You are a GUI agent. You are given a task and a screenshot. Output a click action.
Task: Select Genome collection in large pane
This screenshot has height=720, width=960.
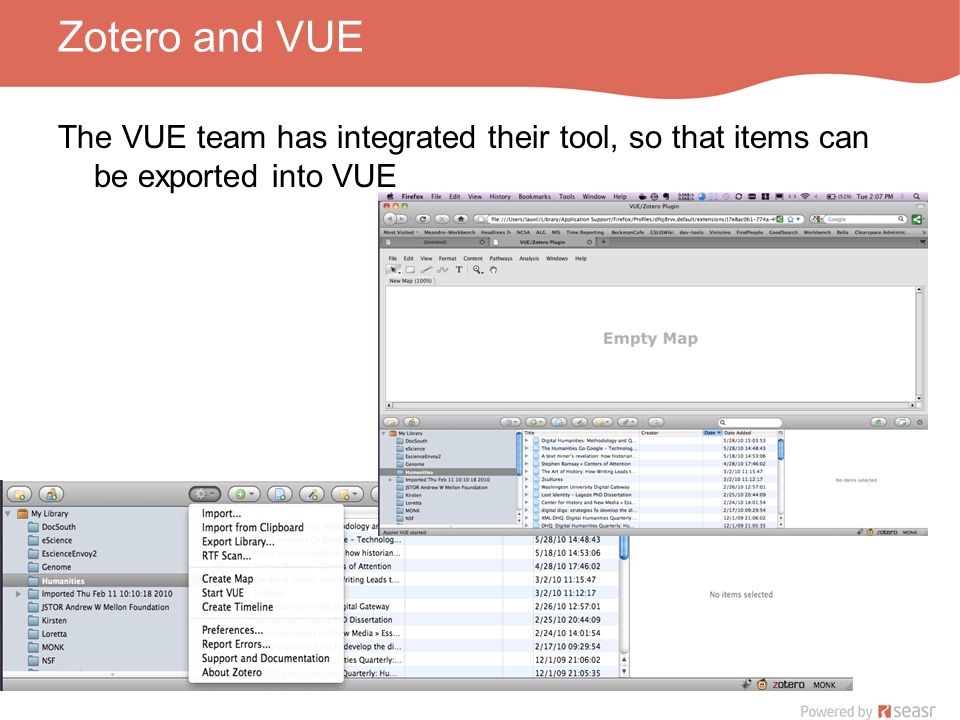[x=50, y=567]
